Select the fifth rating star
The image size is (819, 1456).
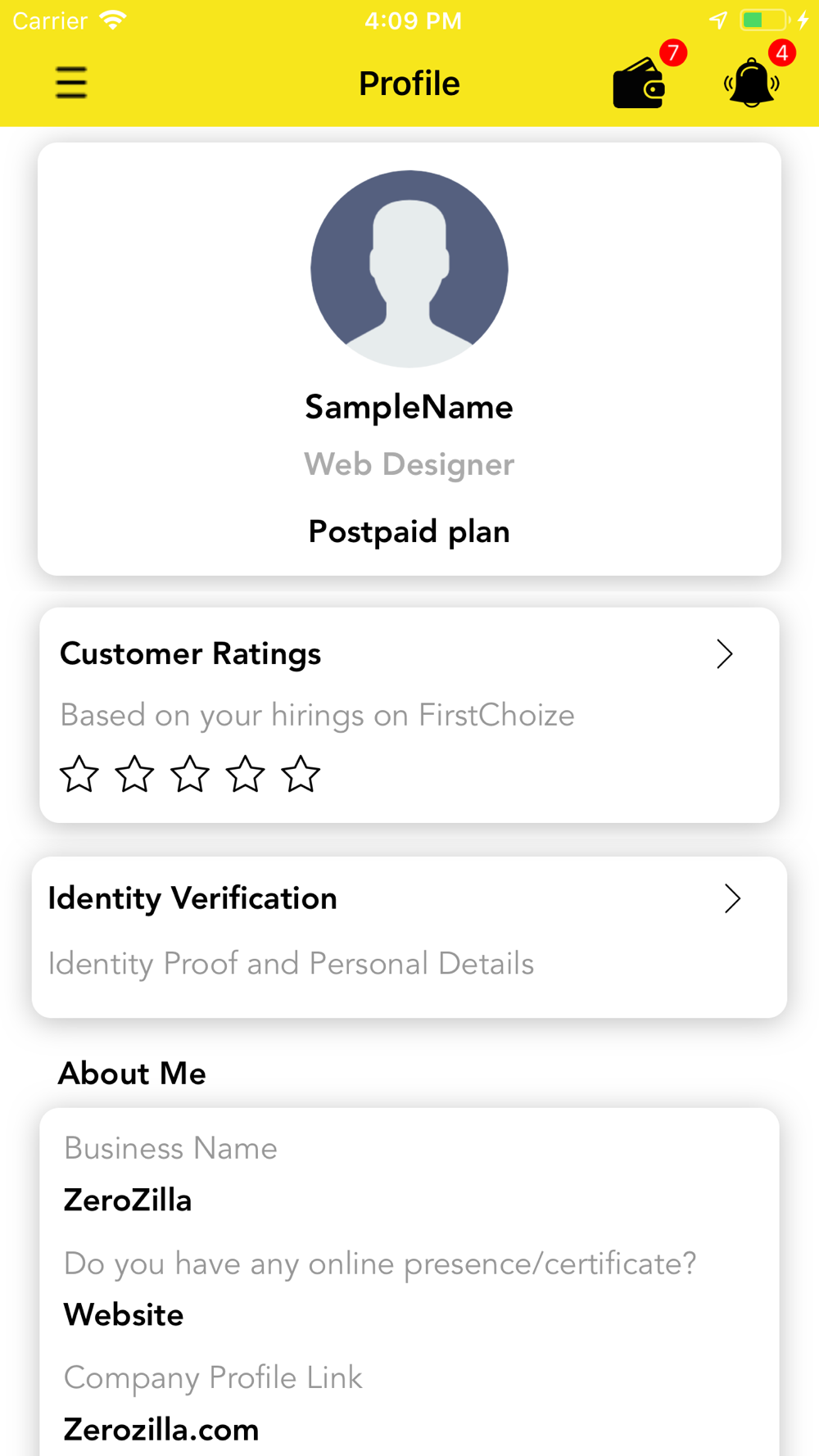301,774
